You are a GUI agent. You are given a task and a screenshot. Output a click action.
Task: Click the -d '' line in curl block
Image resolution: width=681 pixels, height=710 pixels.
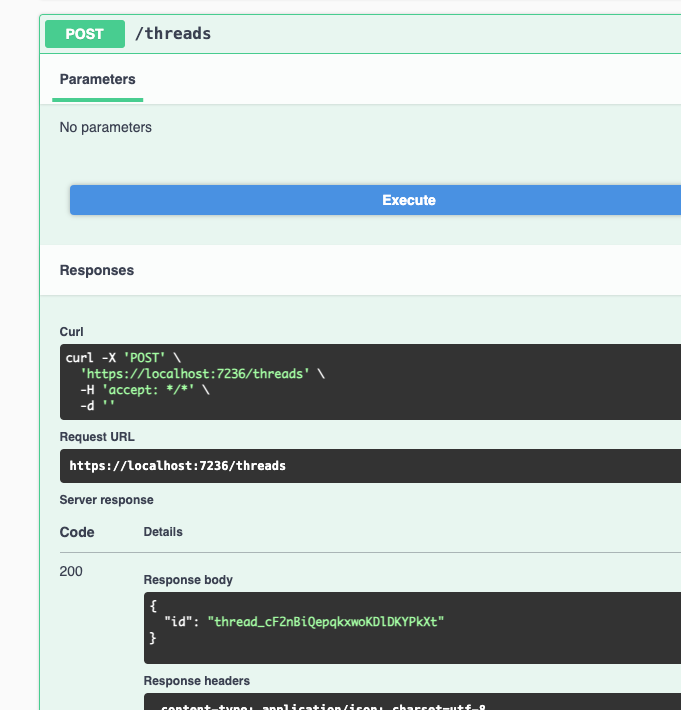pyautogui.click(x=97, y=405)
